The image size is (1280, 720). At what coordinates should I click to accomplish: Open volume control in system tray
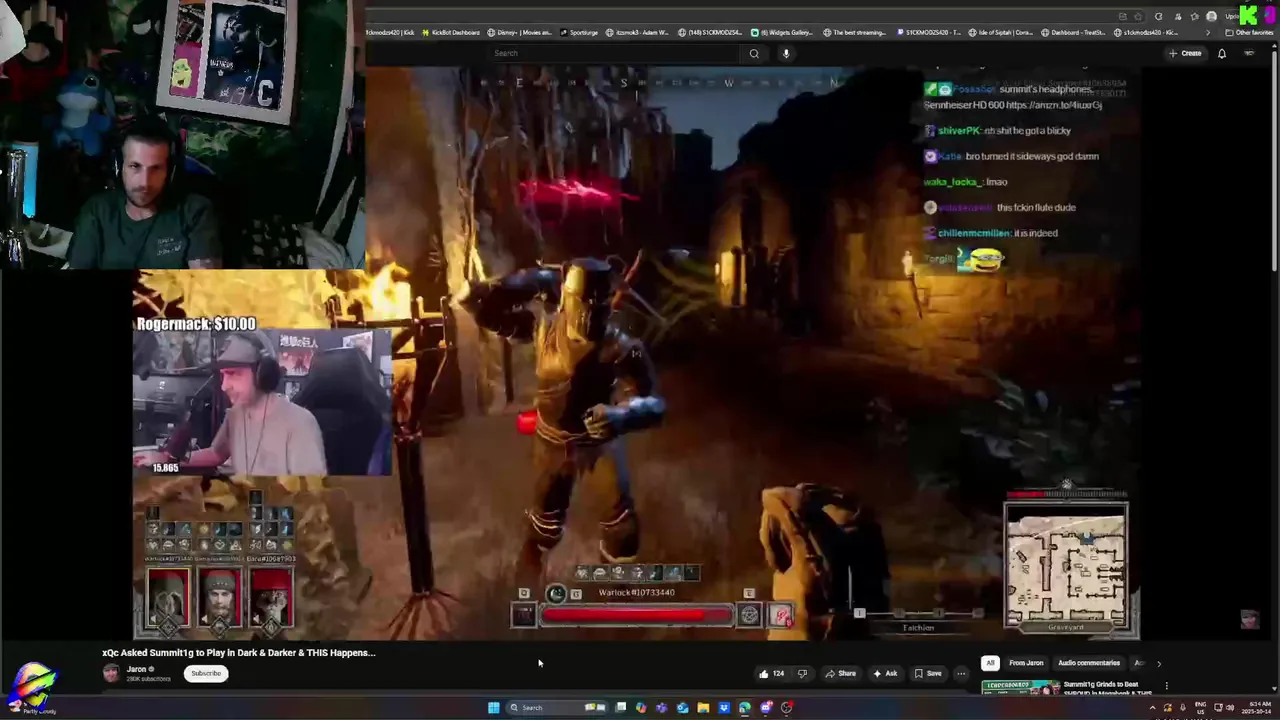pos(1230,708)
